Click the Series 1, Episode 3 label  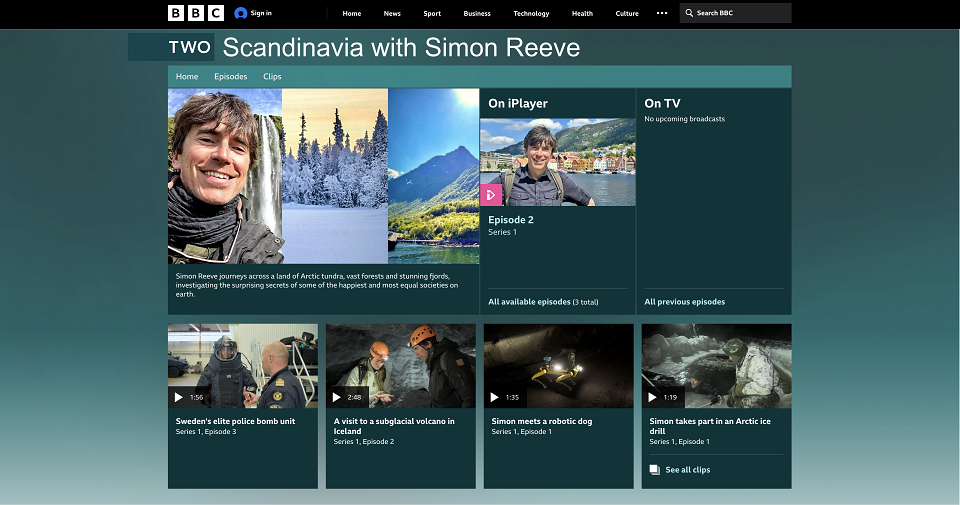206,432
